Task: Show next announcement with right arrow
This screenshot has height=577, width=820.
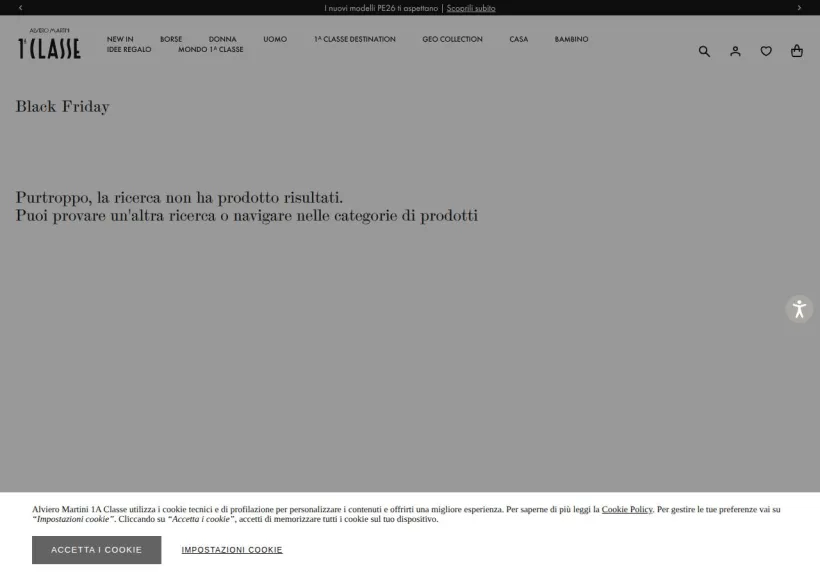Action: tap(799, 8)
